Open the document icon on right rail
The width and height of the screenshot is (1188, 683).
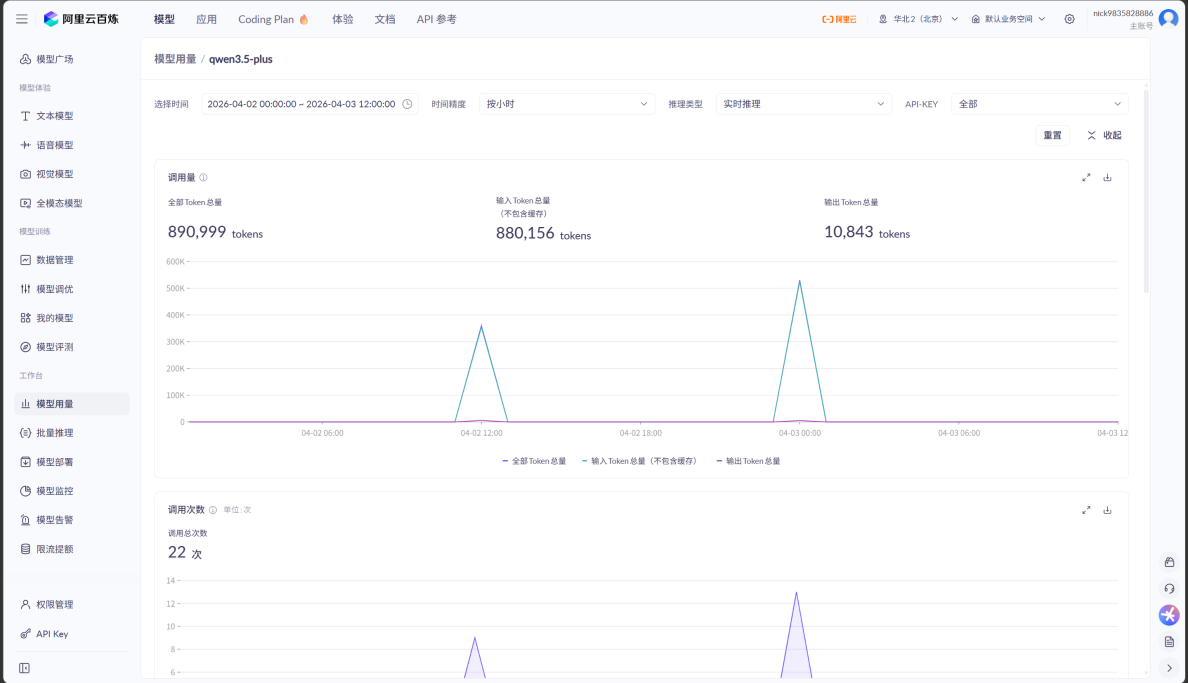click(x=1169, y=641)
